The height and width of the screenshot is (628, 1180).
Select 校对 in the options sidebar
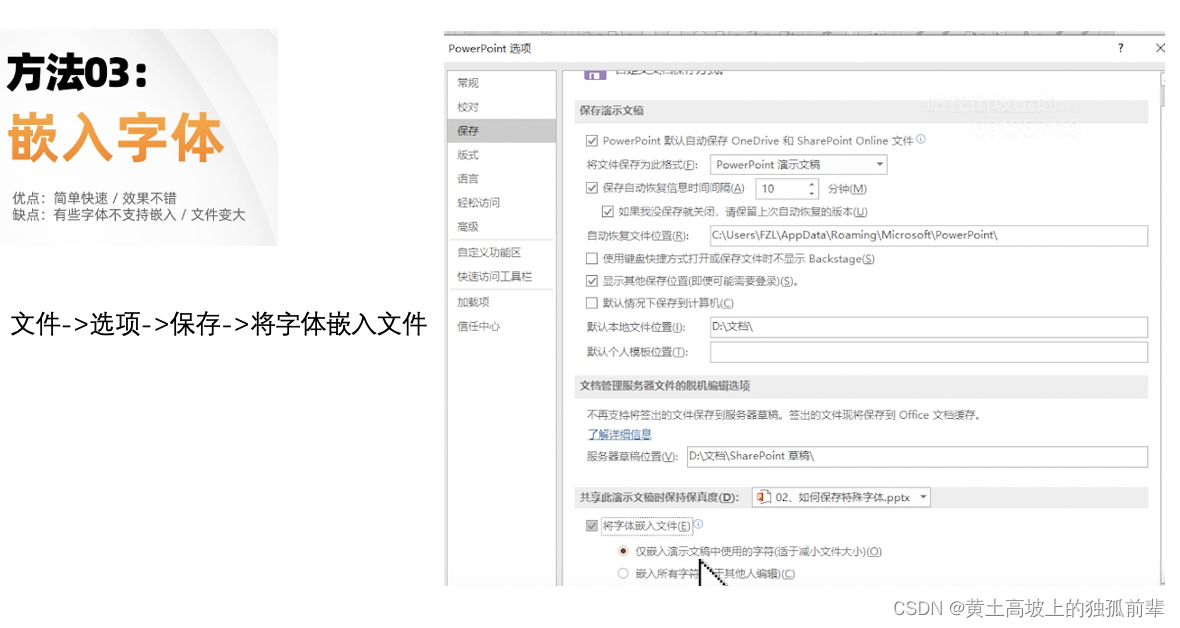(x=468, y=107)
